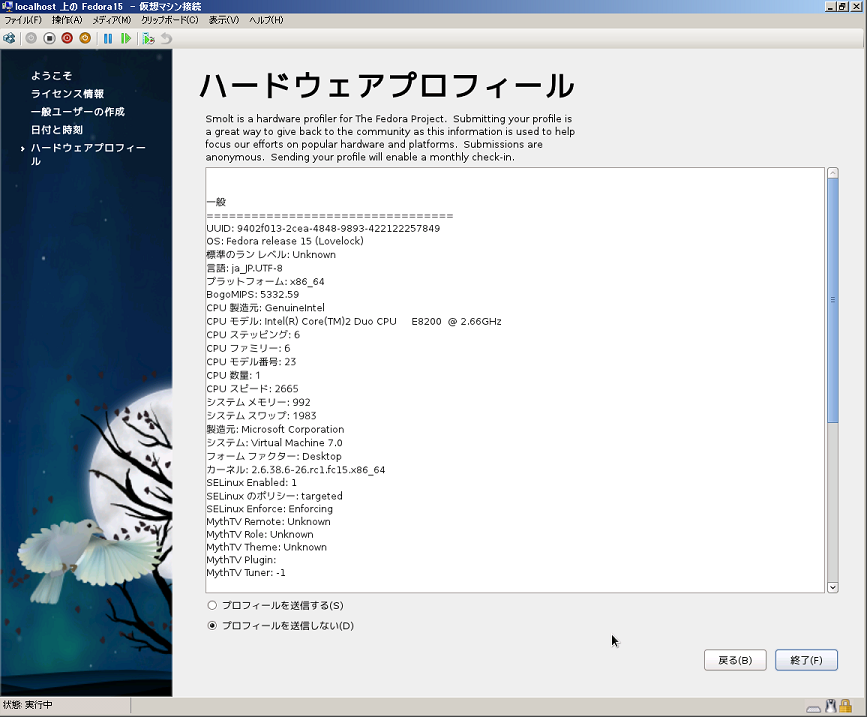Open the ファイル(F) menu

coord(23,20)
